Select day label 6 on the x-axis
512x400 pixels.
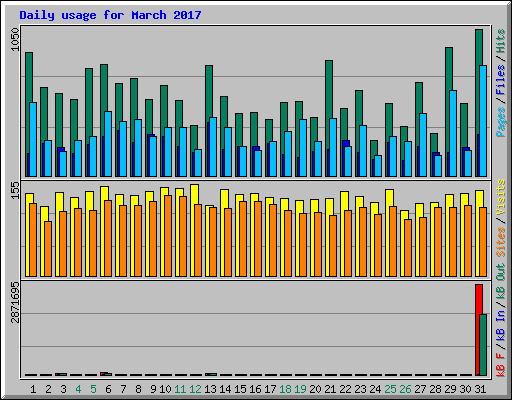click(108, 389)
